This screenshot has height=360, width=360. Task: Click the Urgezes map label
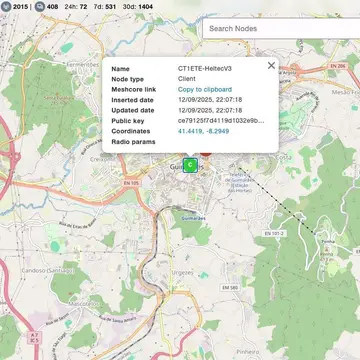182,273
